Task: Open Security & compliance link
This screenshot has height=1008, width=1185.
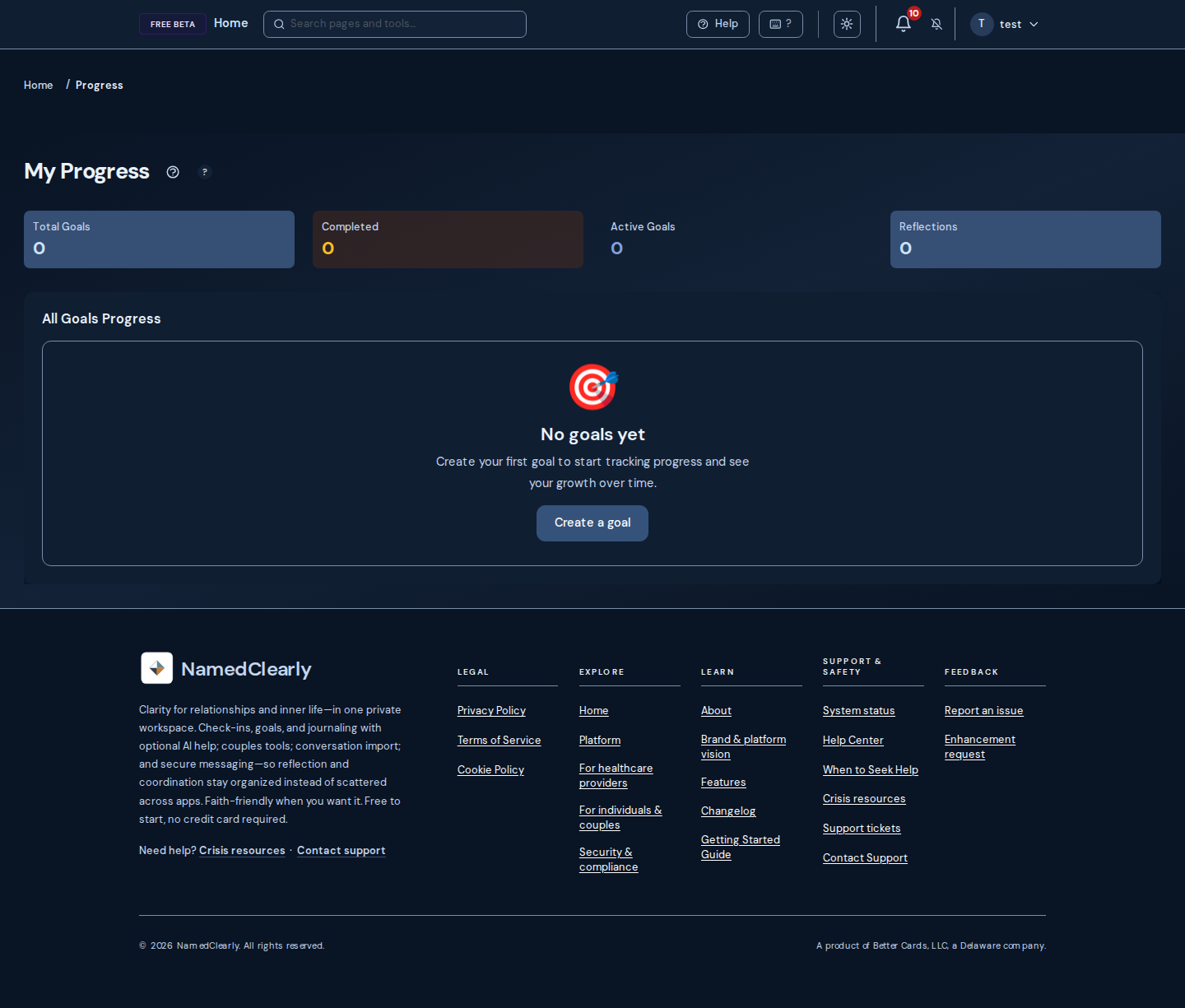Action: point(608,859)
